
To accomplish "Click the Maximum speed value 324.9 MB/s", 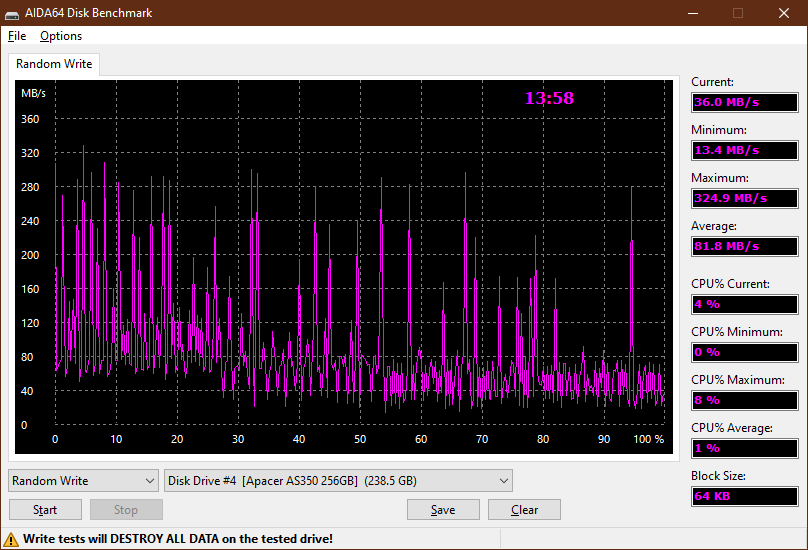I will (x=745, y=198).
